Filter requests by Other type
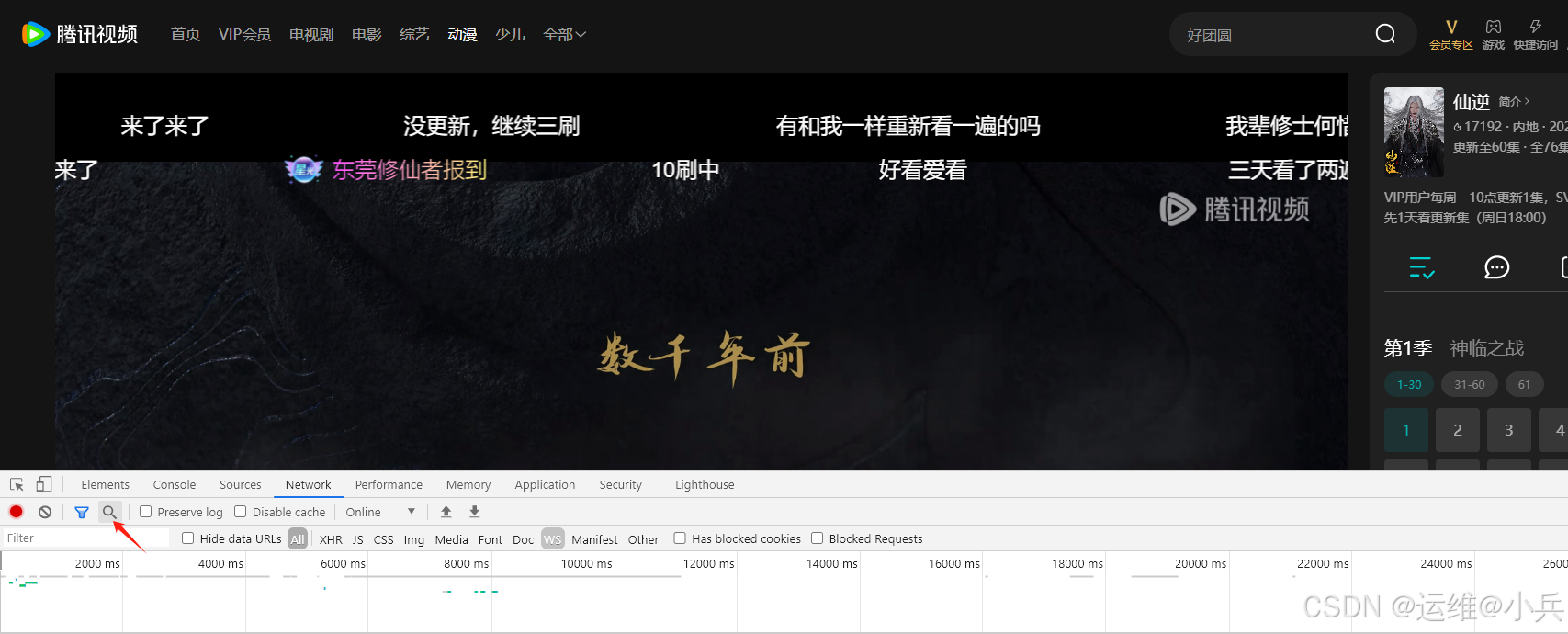The image size is (1568, 634). [643, 539]
